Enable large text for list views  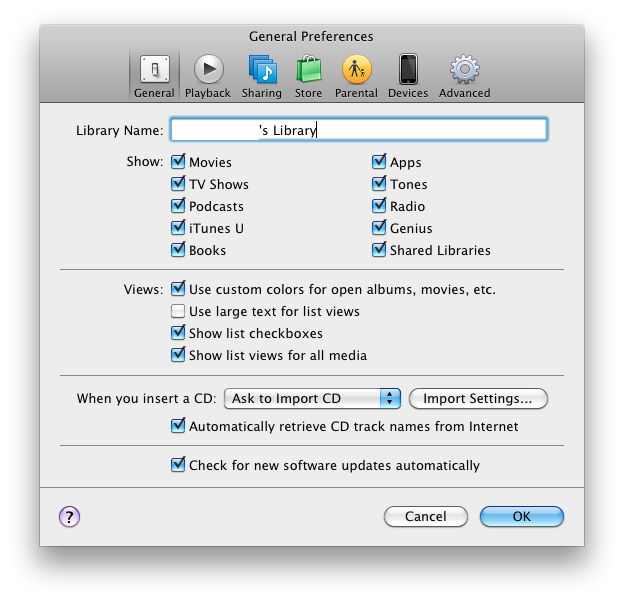click(x=178, y=311)
